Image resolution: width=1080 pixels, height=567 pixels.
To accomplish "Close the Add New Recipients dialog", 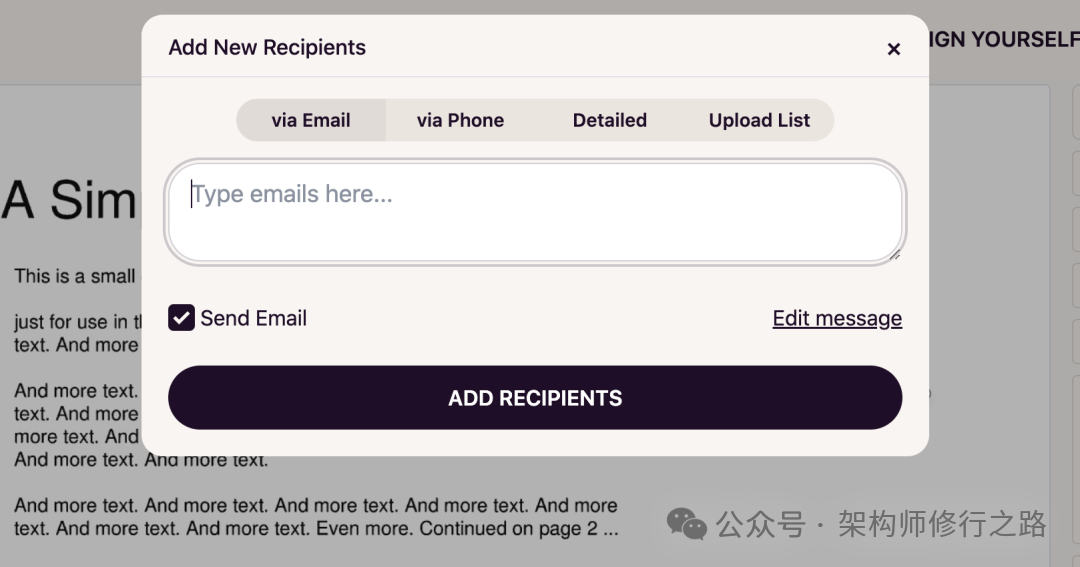I will tap(894, 49).
